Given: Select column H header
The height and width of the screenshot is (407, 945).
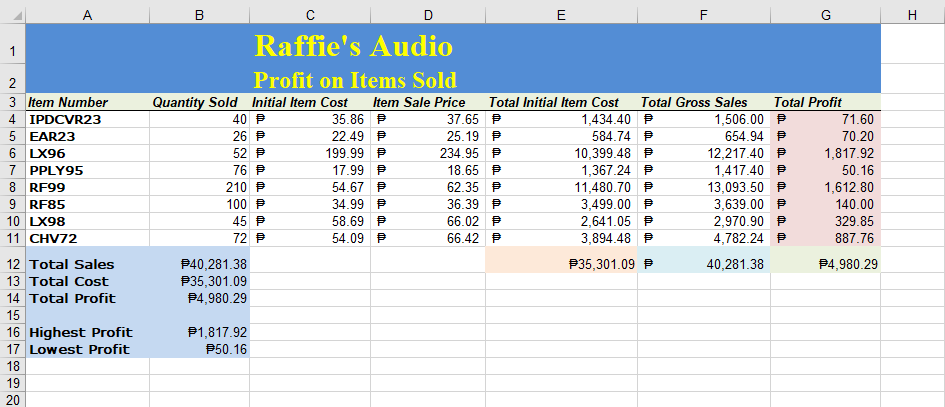Looking at the screenshot, I should [912, 16].
